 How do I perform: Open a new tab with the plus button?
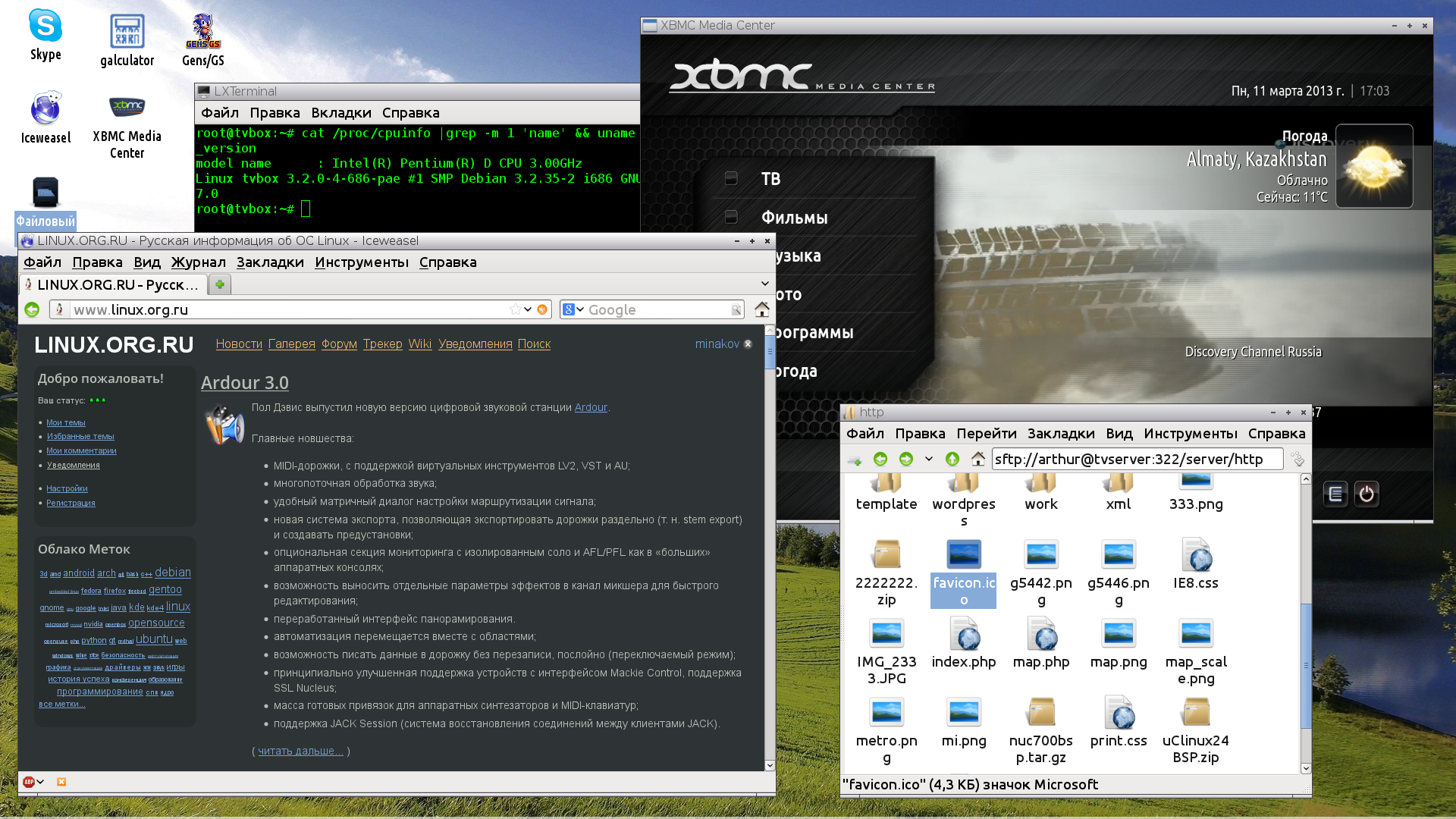click(220, 284)
